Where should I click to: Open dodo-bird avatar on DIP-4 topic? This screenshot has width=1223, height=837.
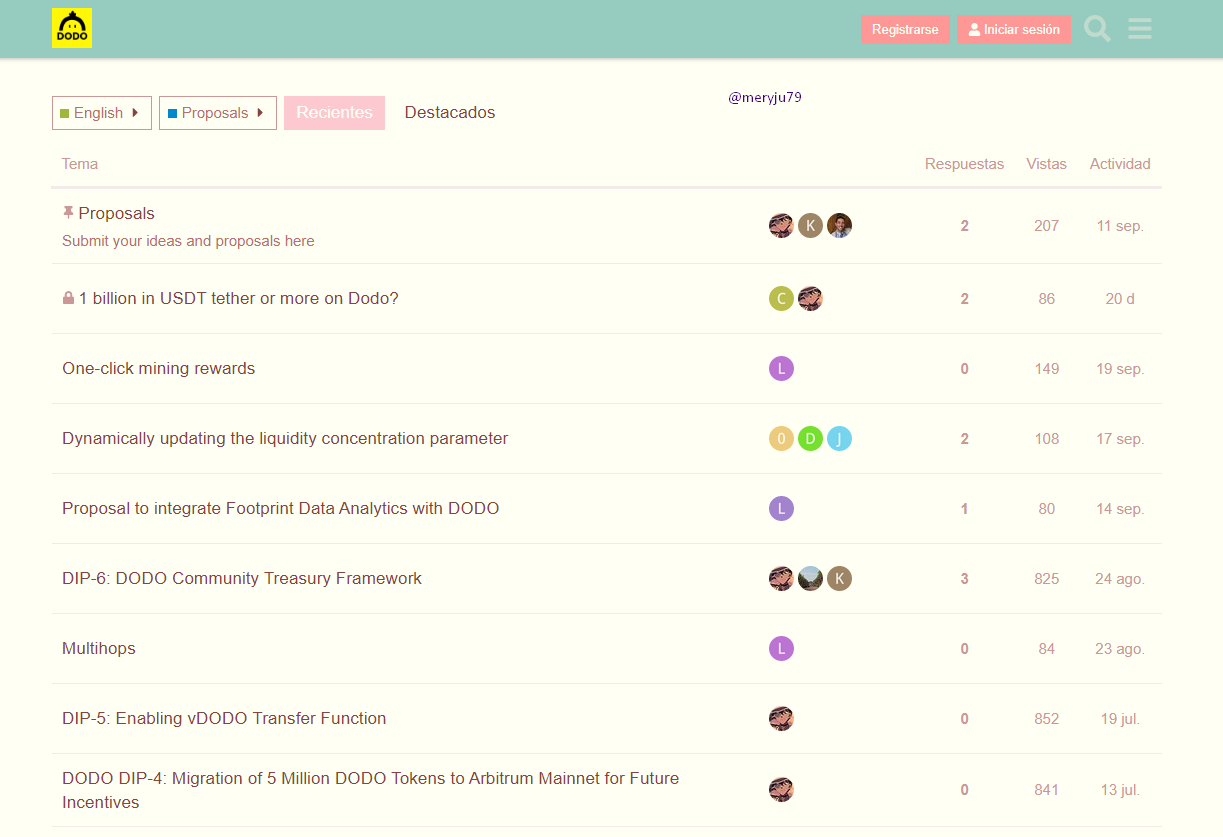pos(781,789)
